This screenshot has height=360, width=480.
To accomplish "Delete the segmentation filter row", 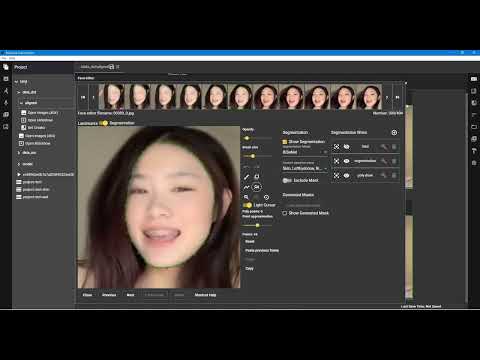I will tap(394, 161).
